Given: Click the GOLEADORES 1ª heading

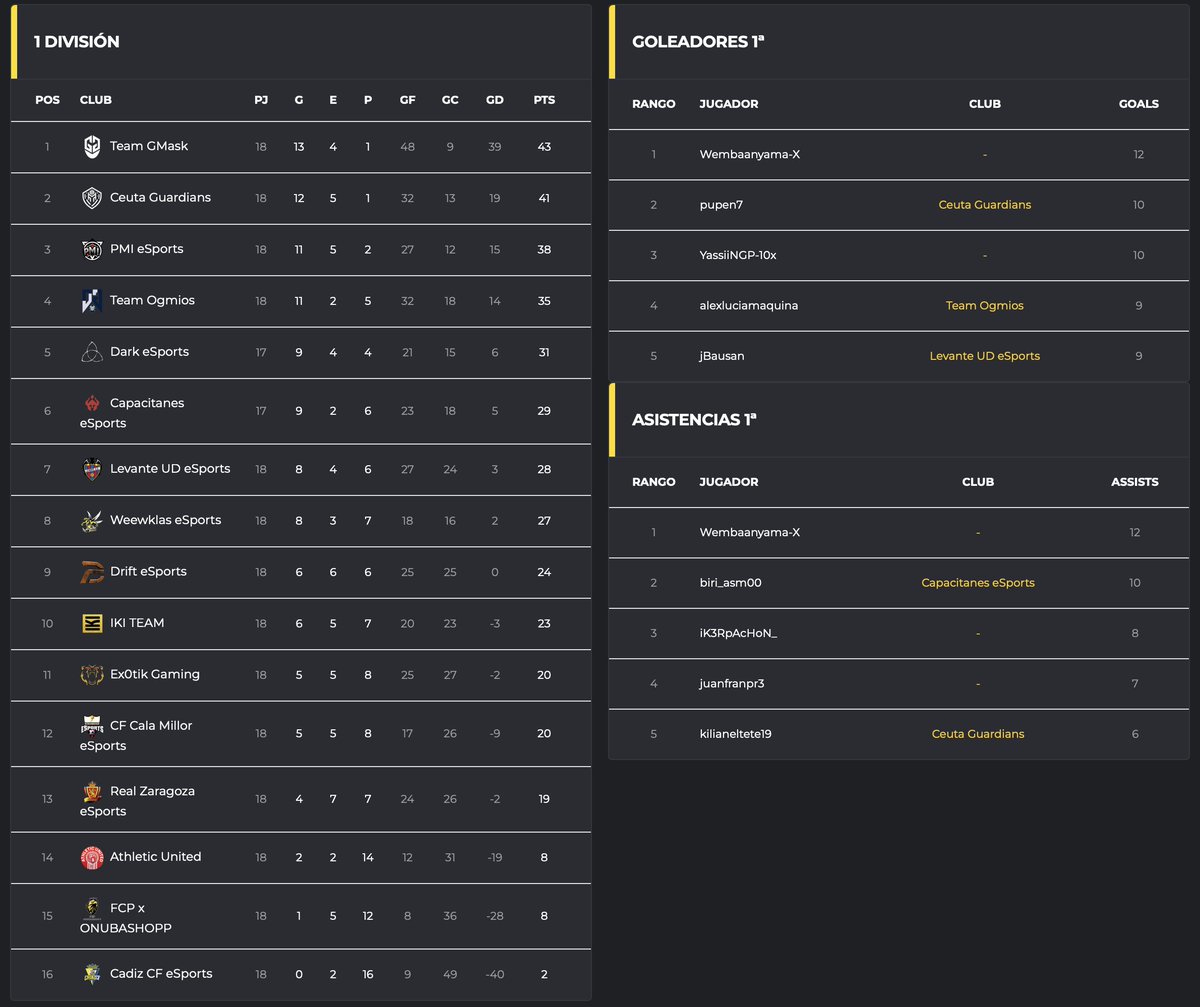Looking at the screenshot, I should coord(698,42).
